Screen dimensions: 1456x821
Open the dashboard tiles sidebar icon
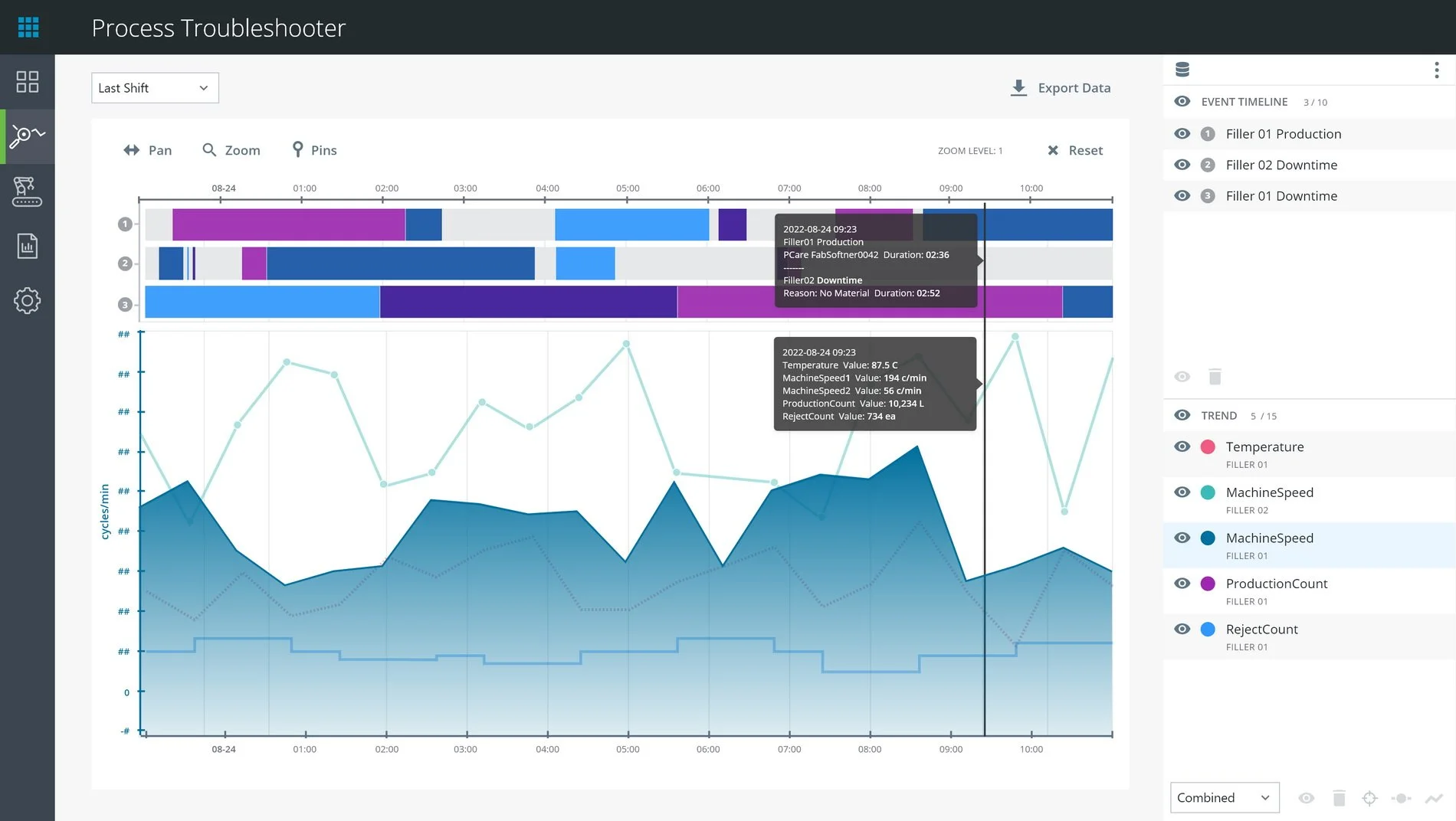pos(28,82)
